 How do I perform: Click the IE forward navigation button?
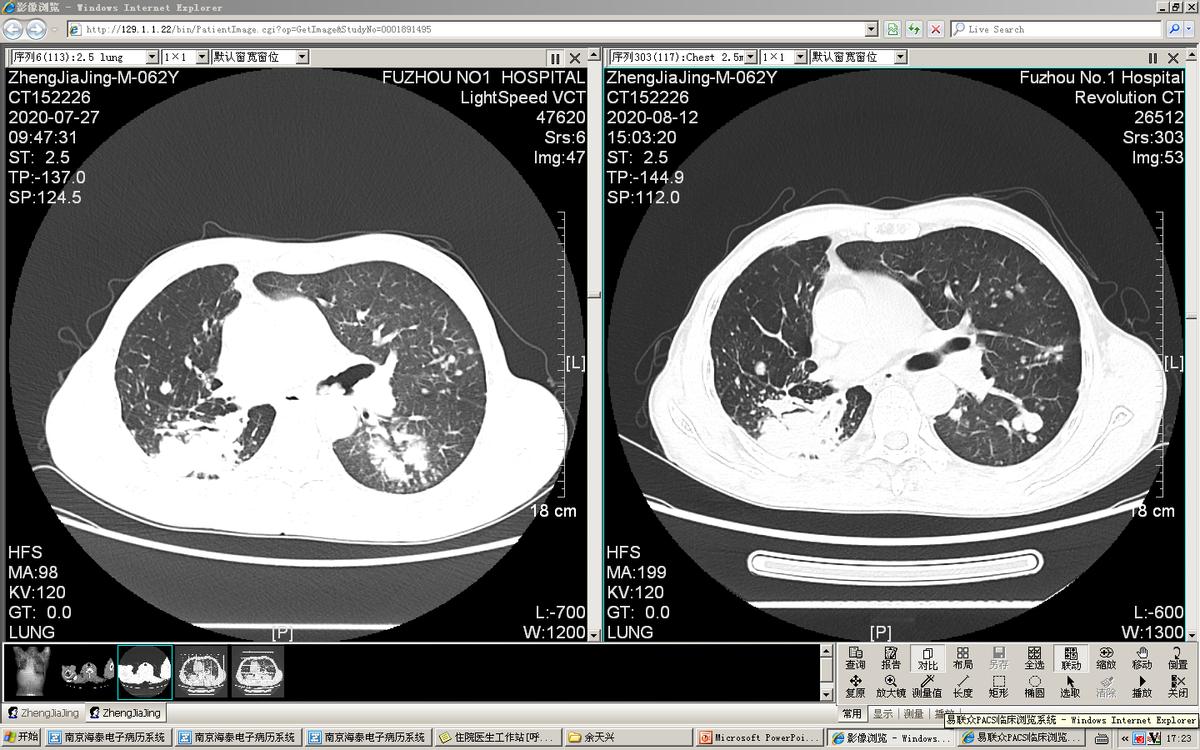[x=37, y=30]
